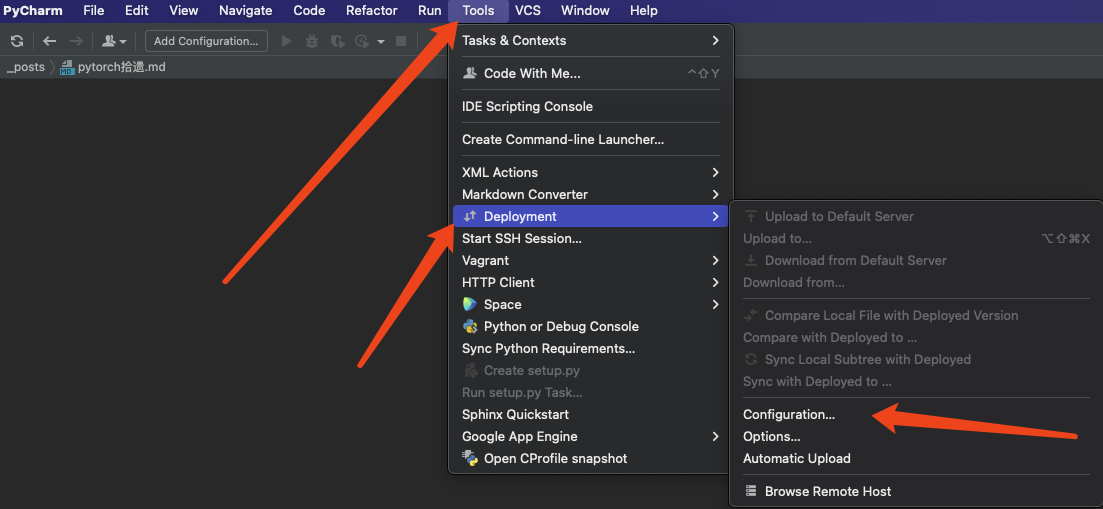Click the Deployment arrows icon

pos(470,217)
